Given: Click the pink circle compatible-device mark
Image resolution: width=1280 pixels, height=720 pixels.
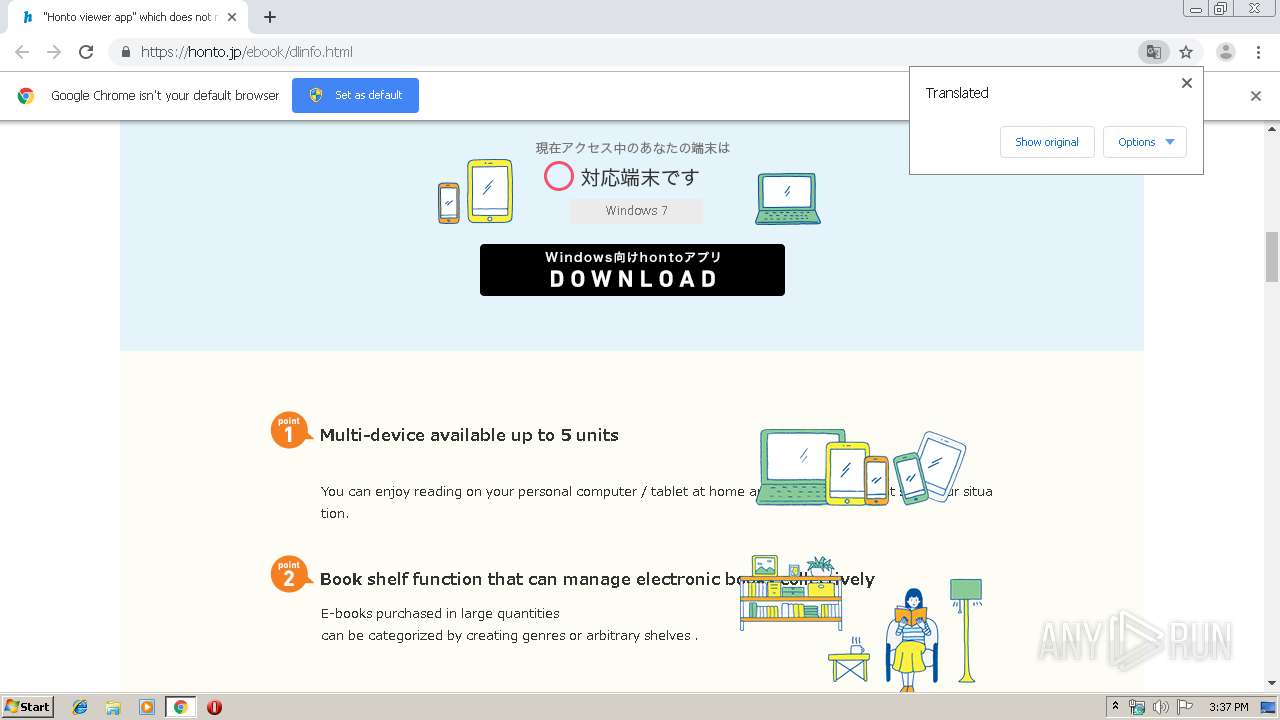Looking at the screenshot, I should 559,177.
